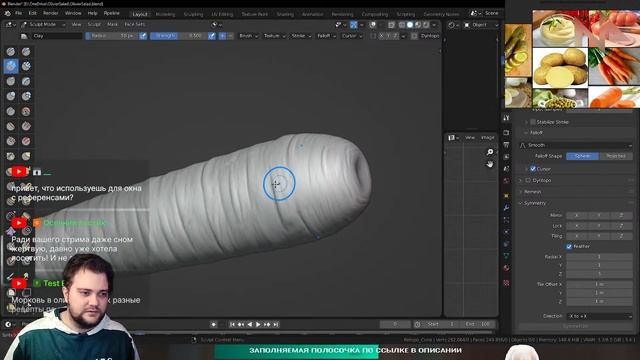The width and height of the screenshot is (640, 360).
Task: Select the Flatten sculpt brush
Action: 11,126
